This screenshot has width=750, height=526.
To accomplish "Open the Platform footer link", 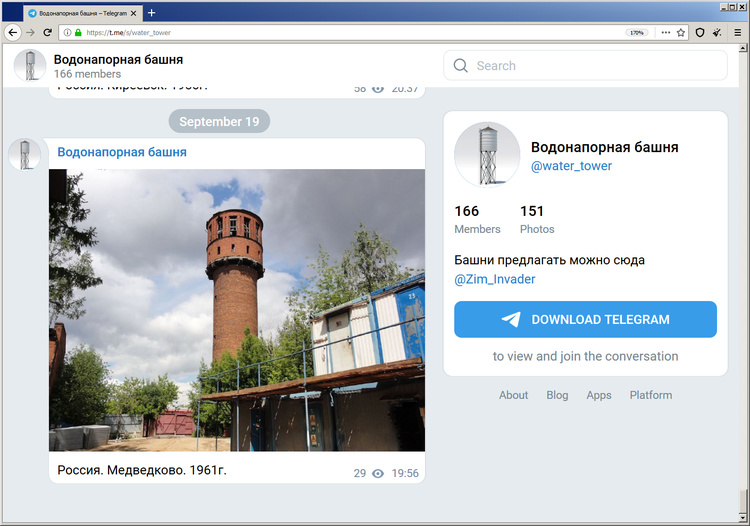I will [651, 395].
